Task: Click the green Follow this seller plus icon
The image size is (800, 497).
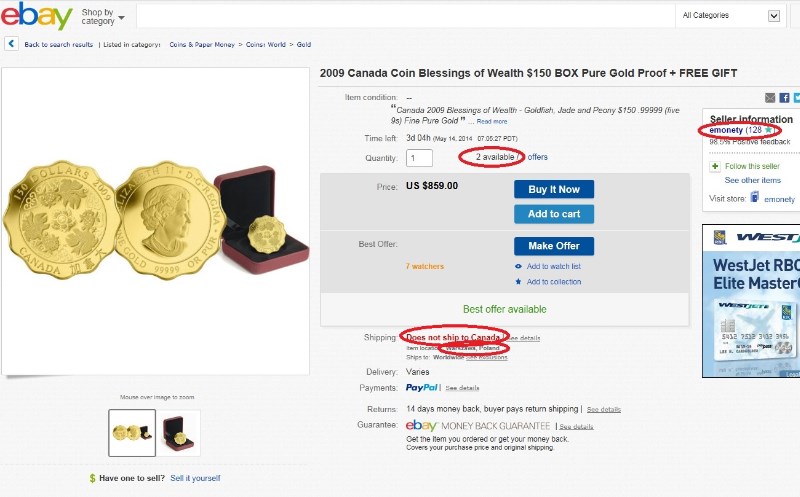Action: click(x=714, y=166)
